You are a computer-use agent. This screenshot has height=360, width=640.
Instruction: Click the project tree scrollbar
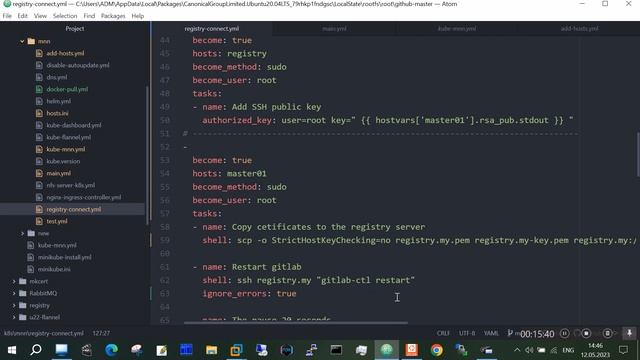coord(147,155)
